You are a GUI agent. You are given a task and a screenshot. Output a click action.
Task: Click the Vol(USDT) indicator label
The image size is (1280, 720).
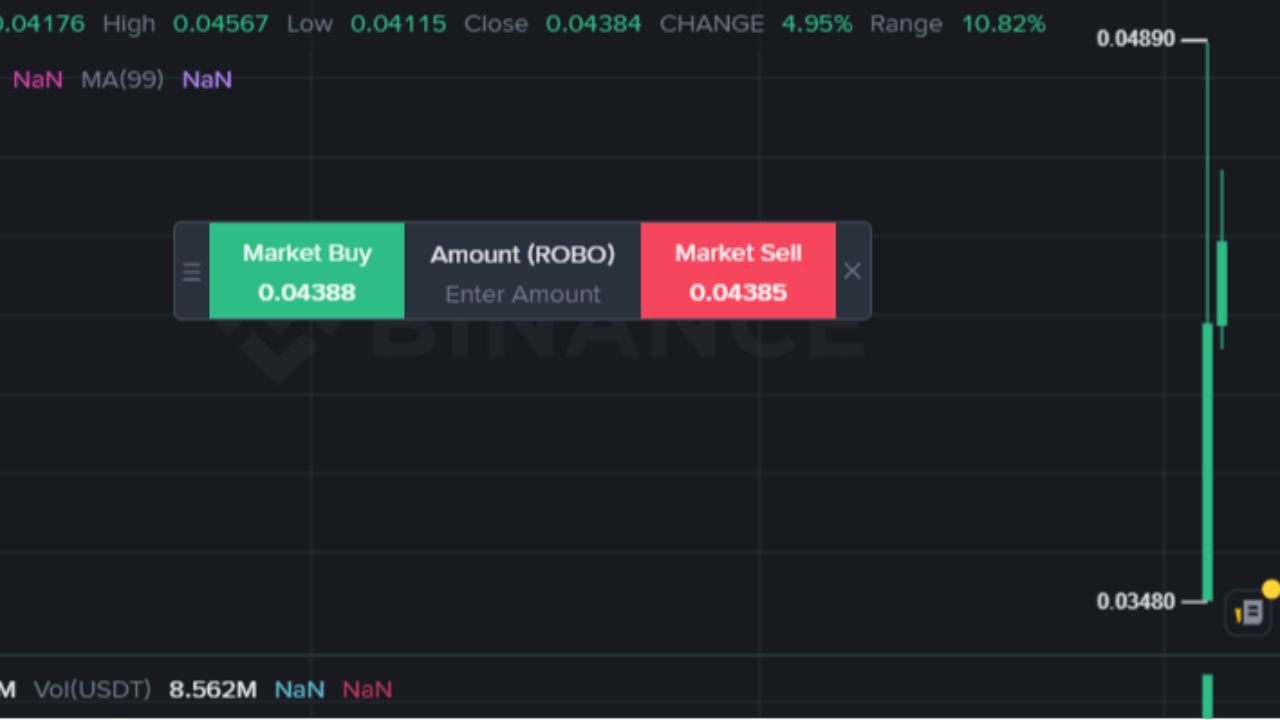[x=92, y=689]
